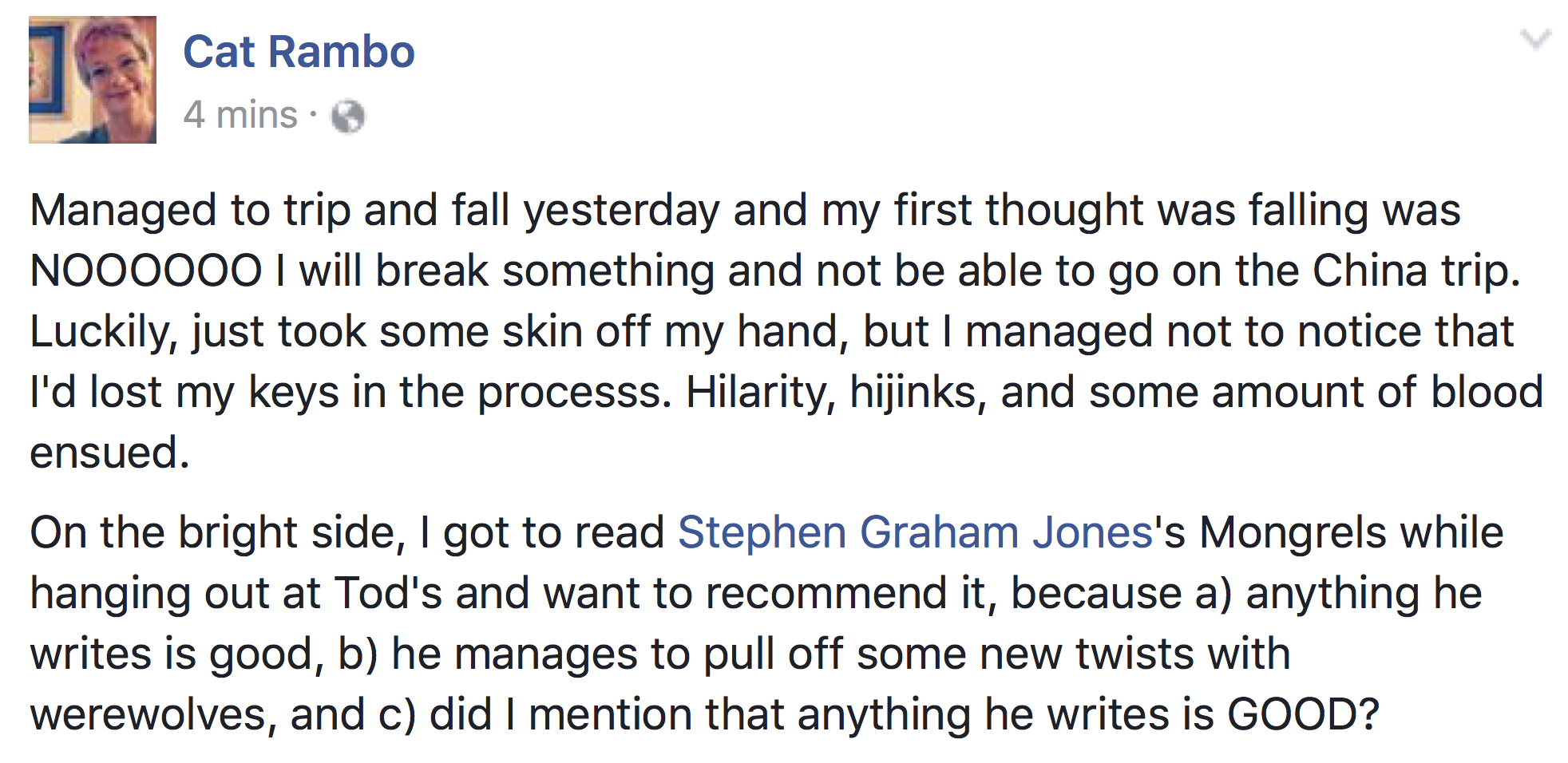Open the Stephen Graham Jones tagged profile
Viewport: 1568px width, 763px height.
(915, 532)
